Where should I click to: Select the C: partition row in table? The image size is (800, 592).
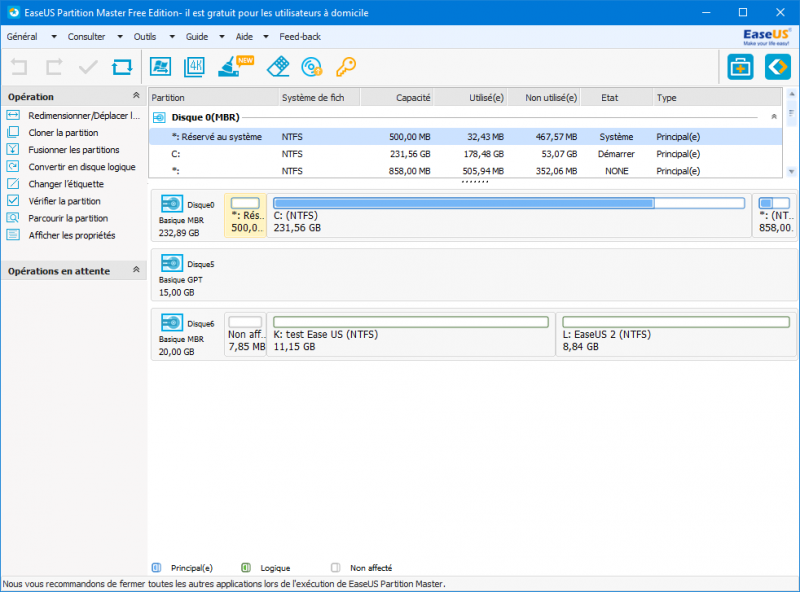465,154
